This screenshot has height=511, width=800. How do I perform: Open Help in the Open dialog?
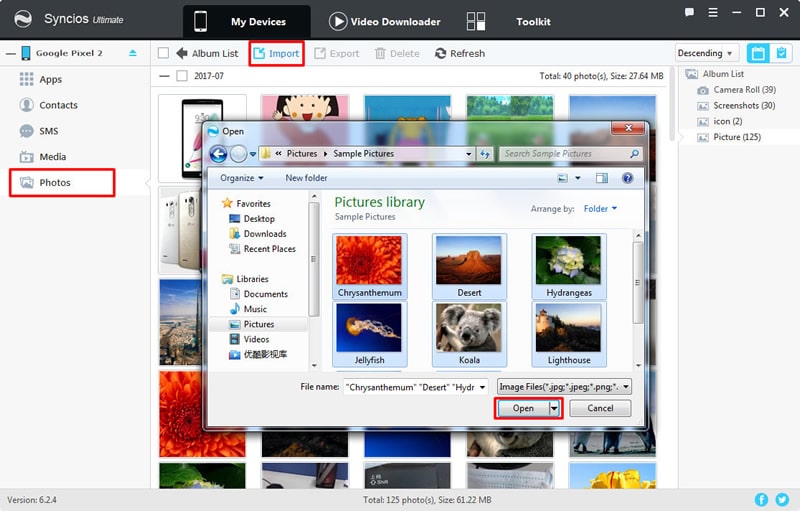628,178
